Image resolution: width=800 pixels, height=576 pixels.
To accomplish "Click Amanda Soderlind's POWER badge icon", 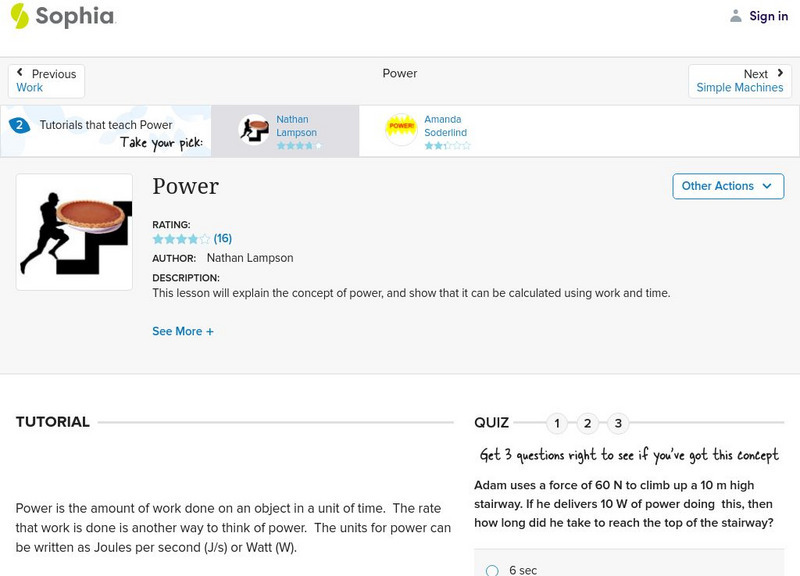I will tap(400, 127).
